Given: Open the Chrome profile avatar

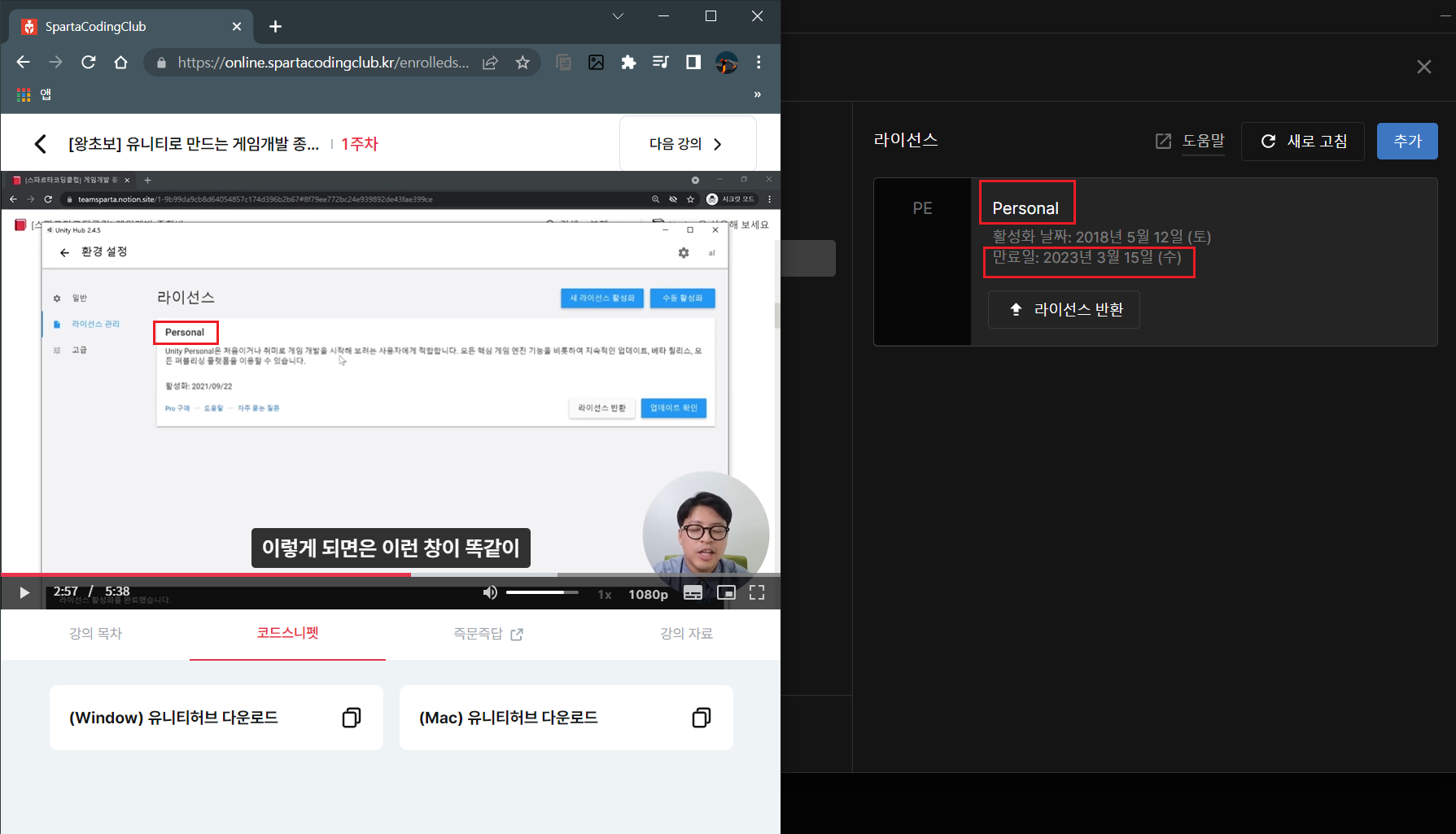Looking at the screenshot, I should pyautogui.click(x=727, y=63).
